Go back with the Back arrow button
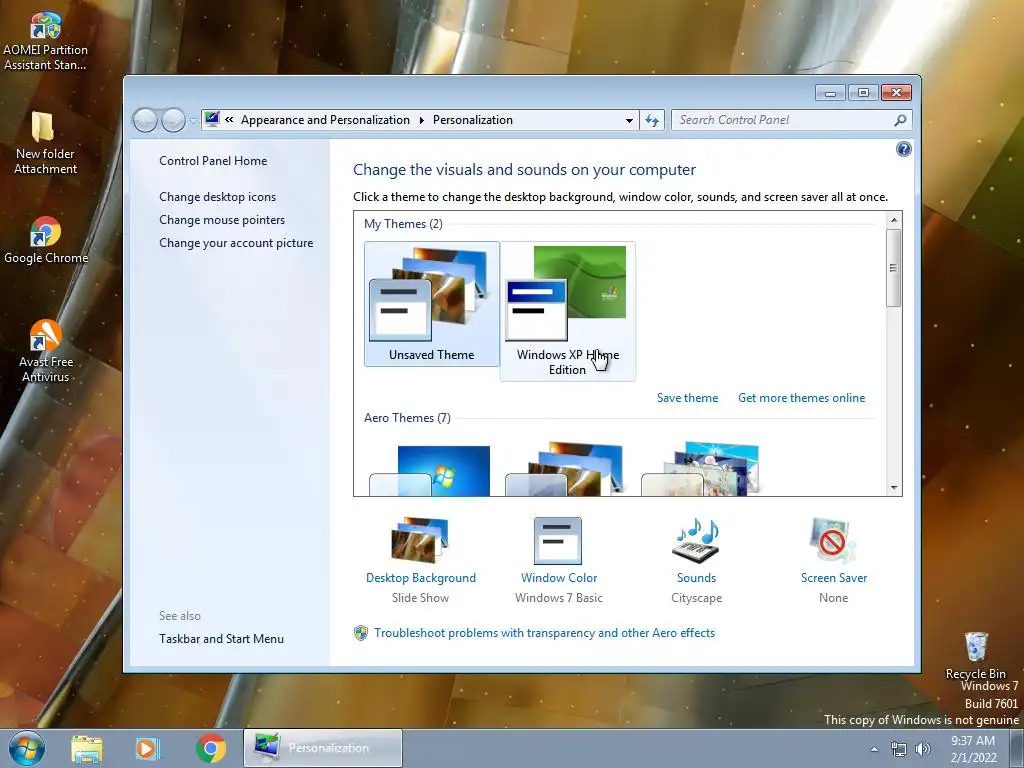The width and height of the screenshot is (1024, 768). pos(145,120)
